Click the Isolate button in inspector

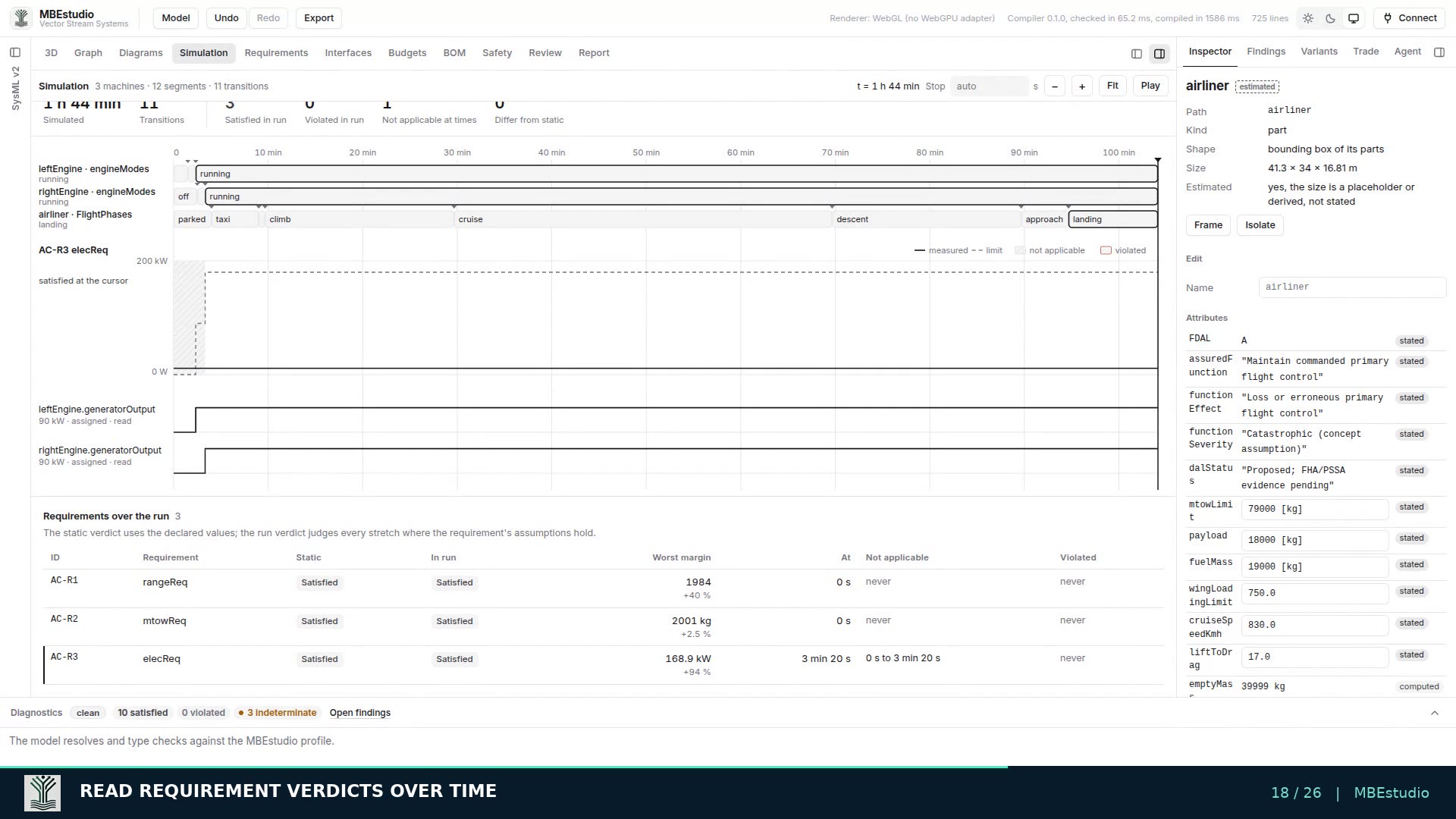[1260, 225]
